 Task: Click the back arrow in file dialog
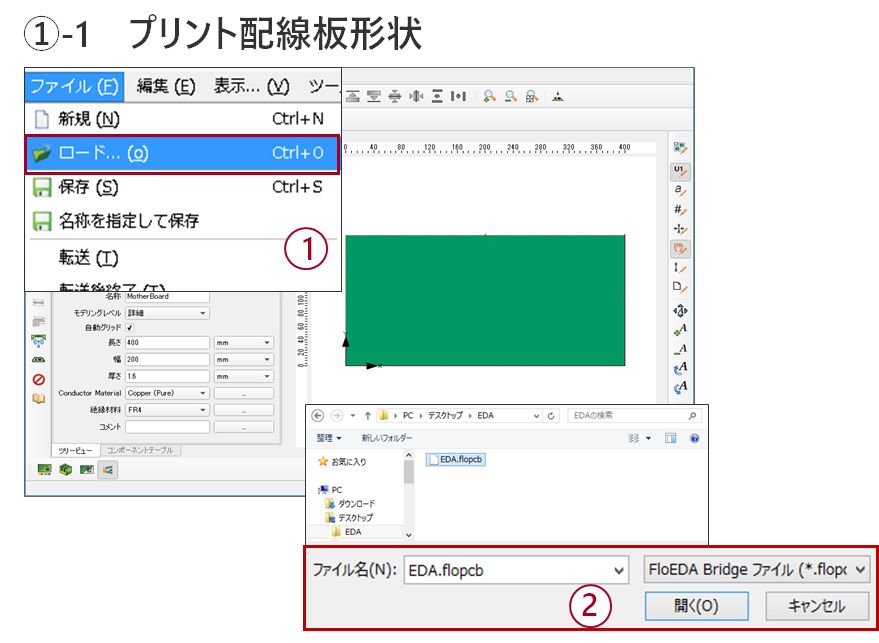coord(318,415)
